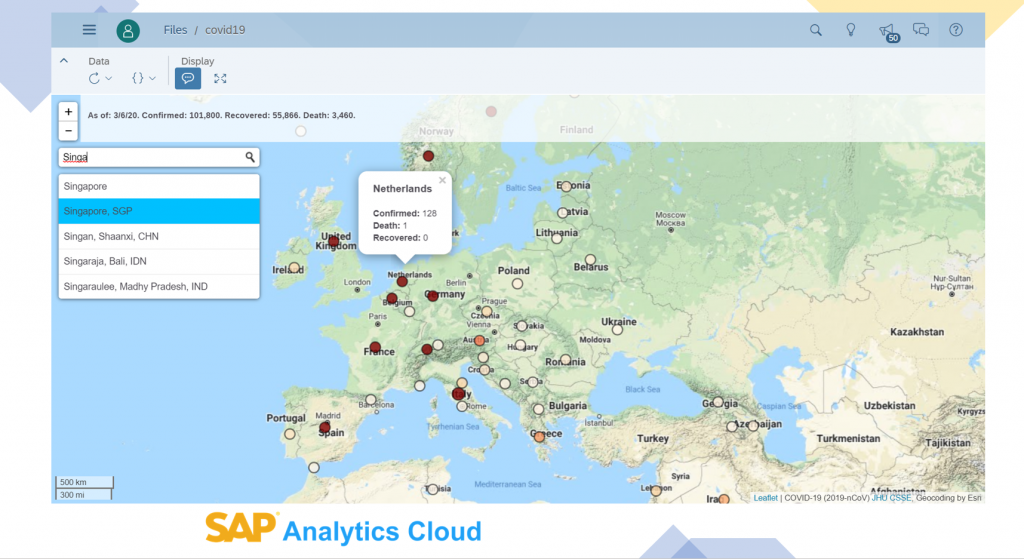This screenshot has height=559, width=1024.
Task: Open the user profile avatar
Action: click(x=128, y=31)
